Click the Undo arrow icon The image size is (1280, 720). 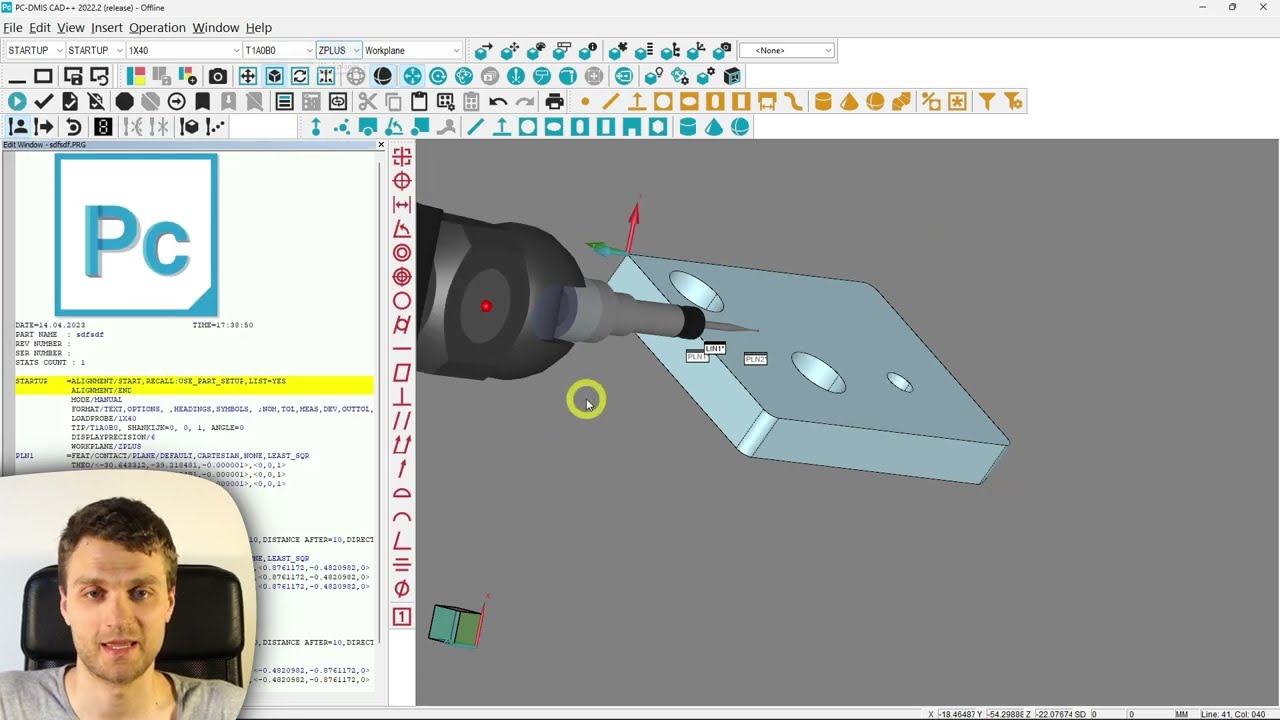pos(498,101)
